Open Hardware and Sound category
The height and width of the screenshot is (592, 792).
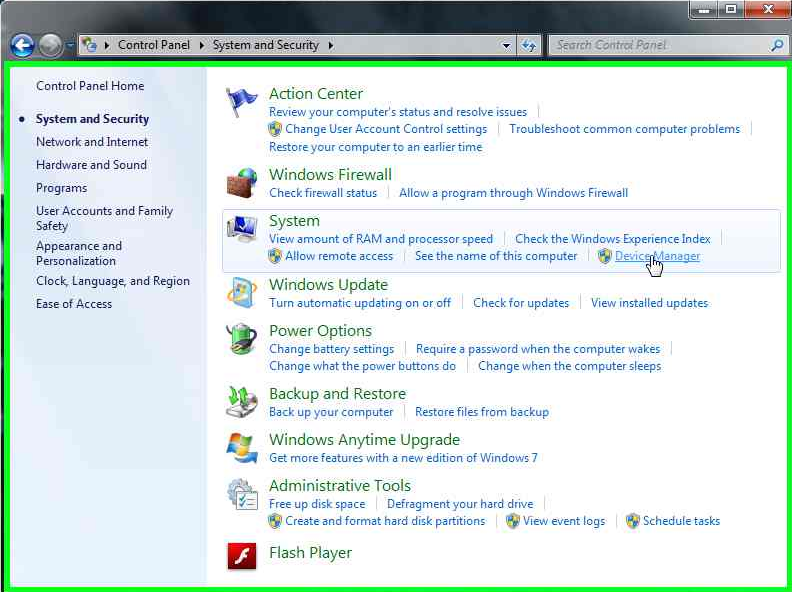(x=91, y=165)
